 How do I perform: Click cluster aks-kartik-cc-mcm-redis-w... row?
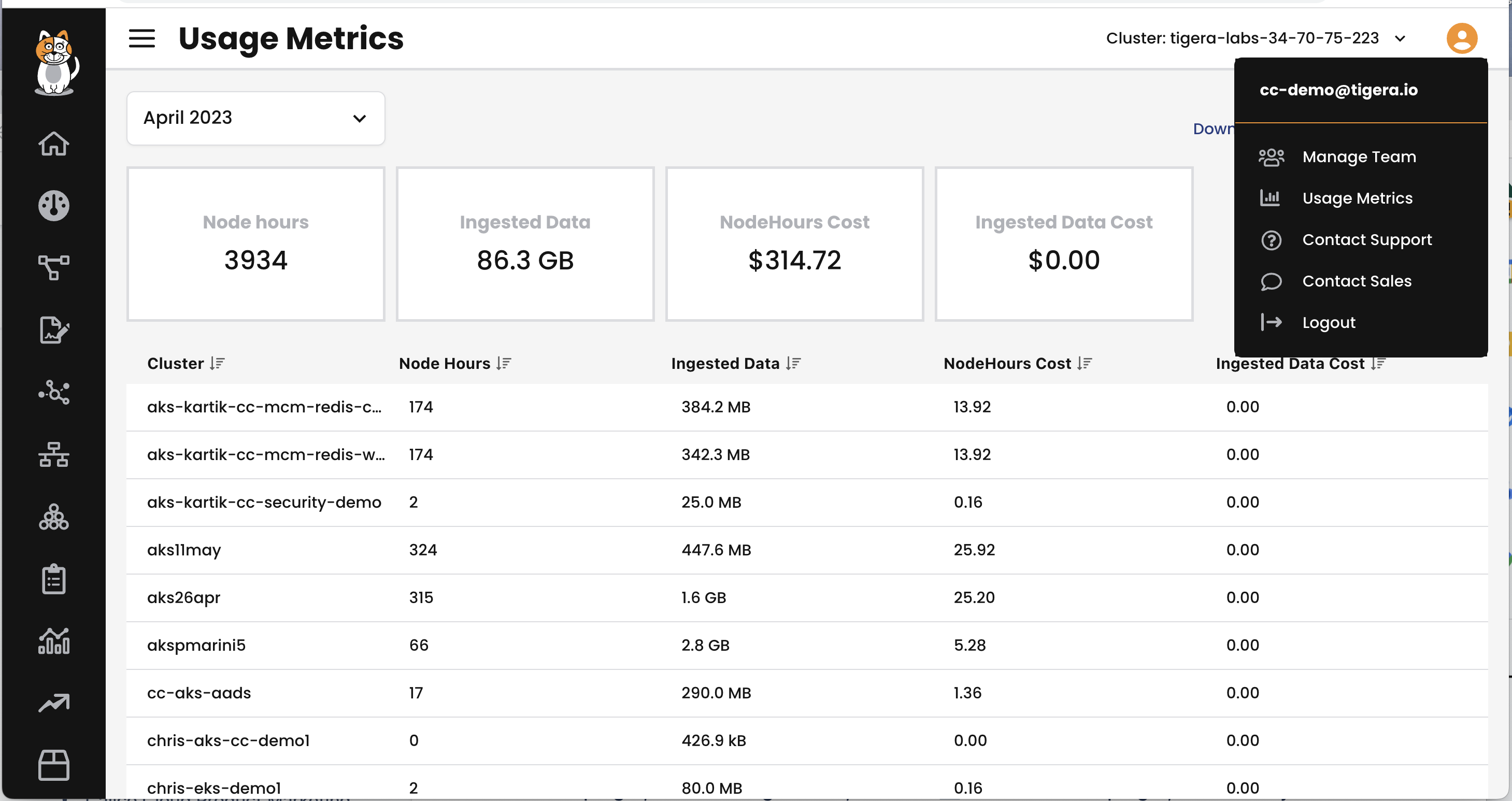tap(807, 455)
